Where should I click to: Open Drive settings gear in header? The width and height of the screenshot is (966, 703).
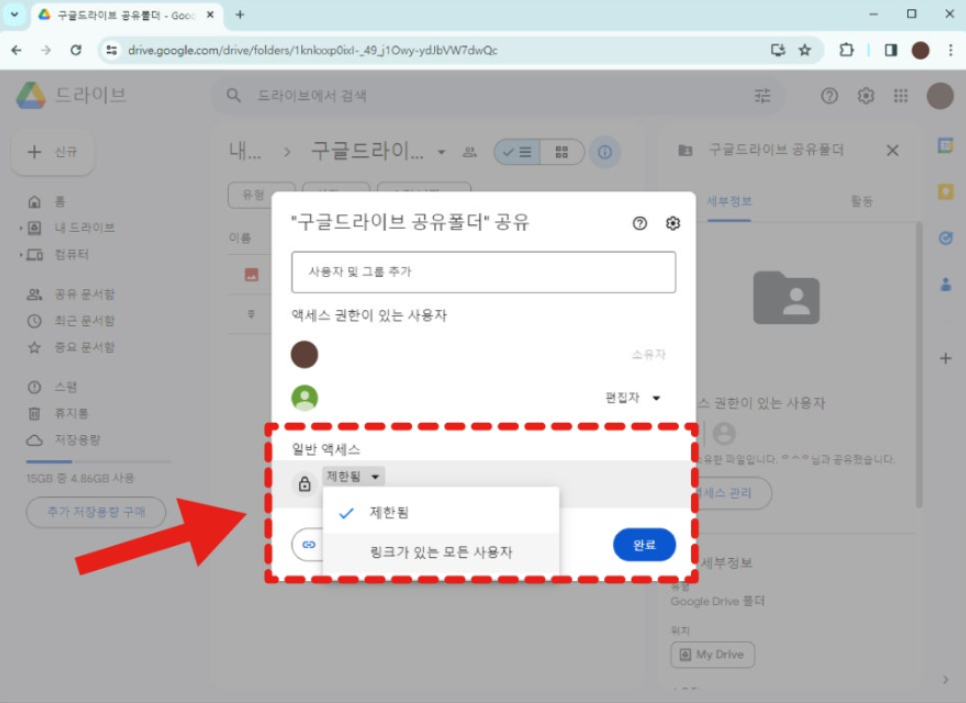point(866,95)
